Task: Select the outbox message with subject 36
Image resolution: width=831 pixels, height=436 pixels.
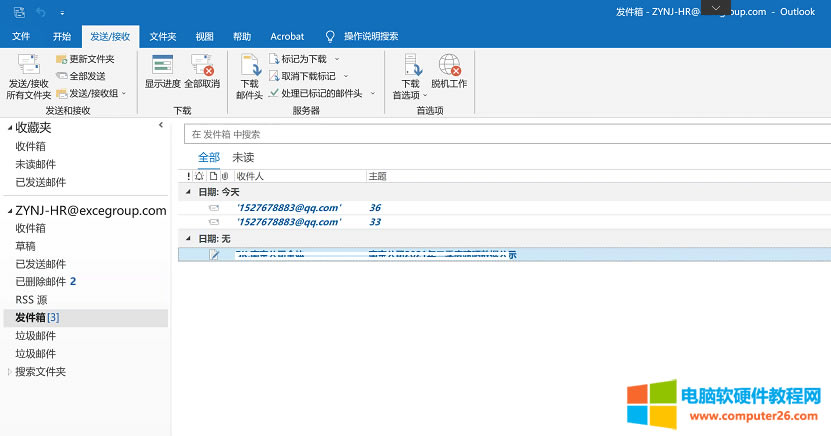Action: 374,207
